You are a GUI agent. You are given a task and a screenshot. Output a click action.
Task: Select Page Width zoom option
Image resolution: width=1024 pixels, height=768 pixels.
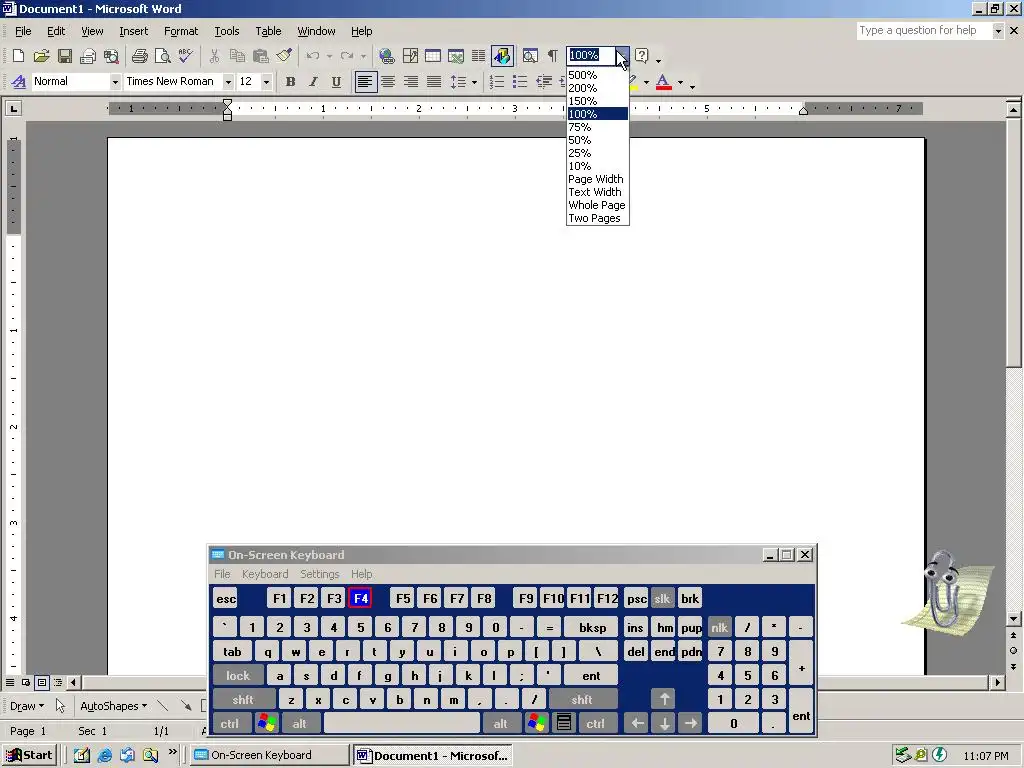[x=598, y=179]
